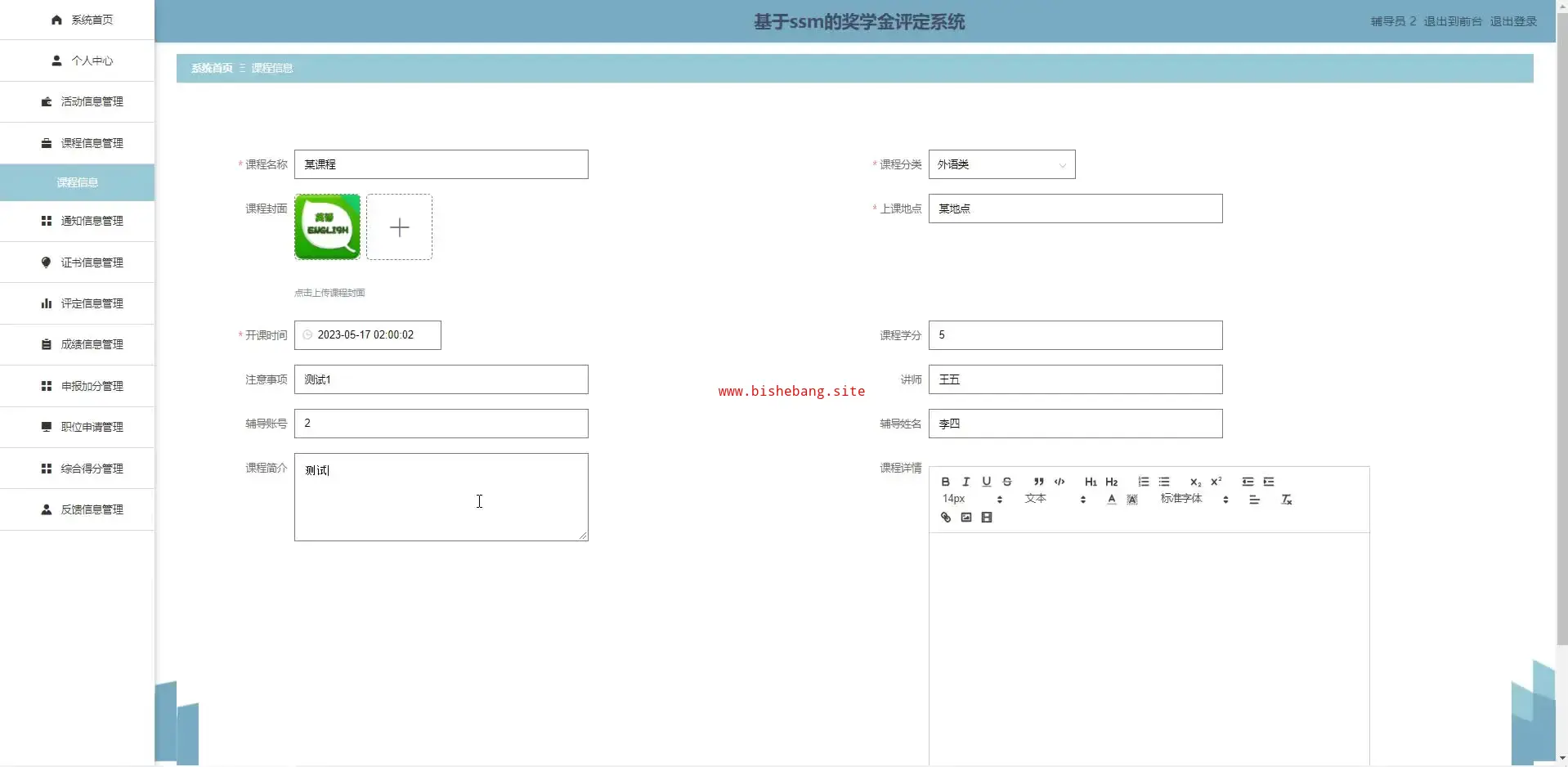Expand 综合得分管理 sidebar menu
The image size is (1568, 767).
coord(77,469)
